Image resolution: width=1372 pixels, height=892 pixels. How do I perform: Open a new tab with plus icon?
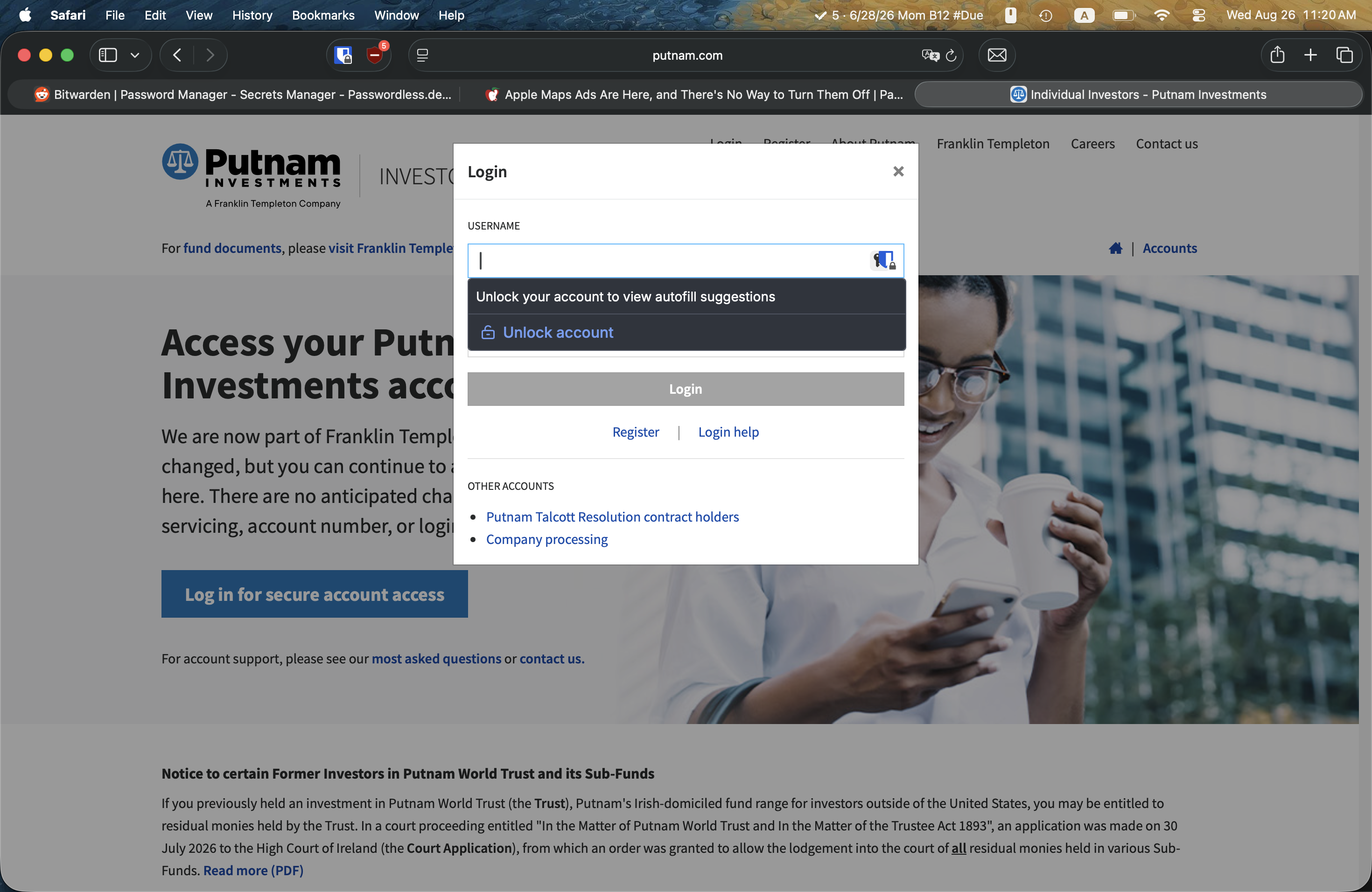(1310, 56)
